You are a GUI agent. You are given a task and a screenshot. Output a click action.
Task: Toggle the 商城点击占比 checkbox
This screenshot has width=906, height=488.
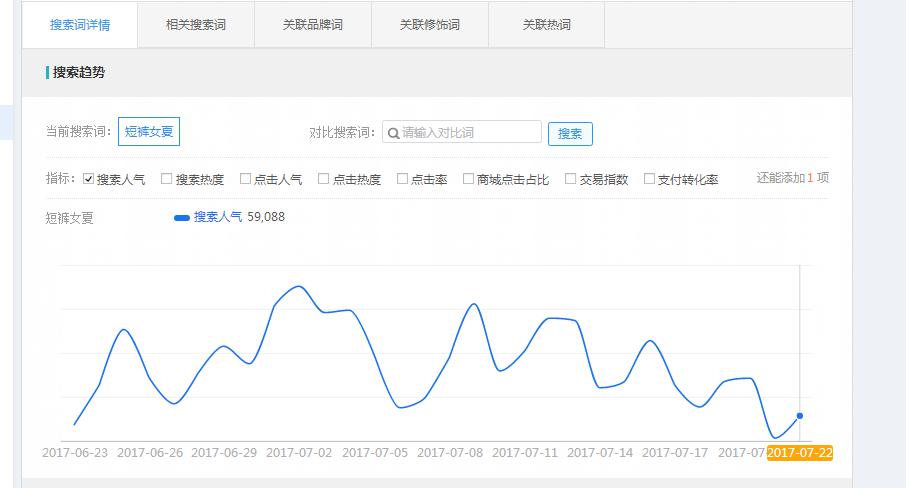click(468, 179)
